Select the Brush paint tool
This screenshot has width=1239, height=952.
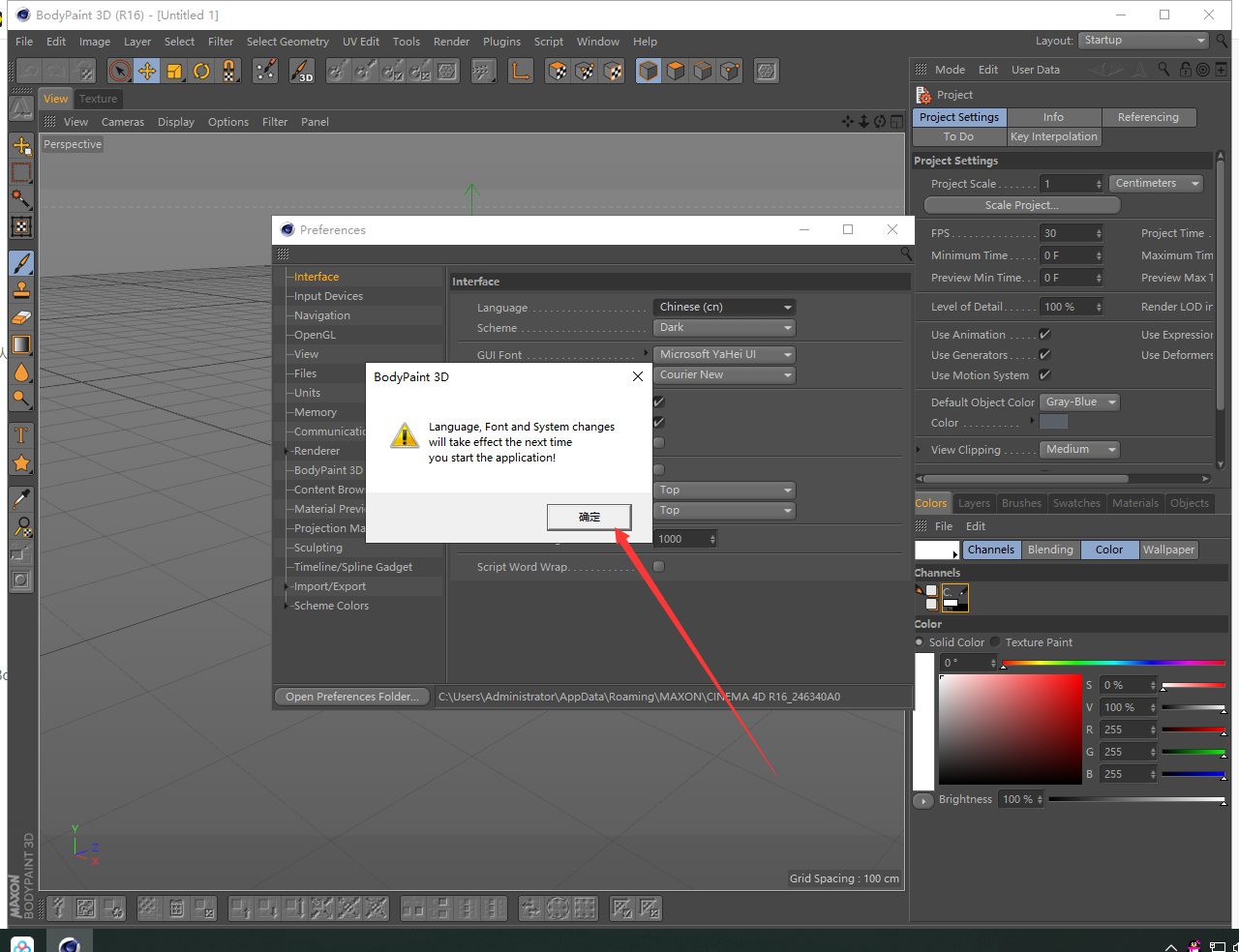(x=21, y=263)
